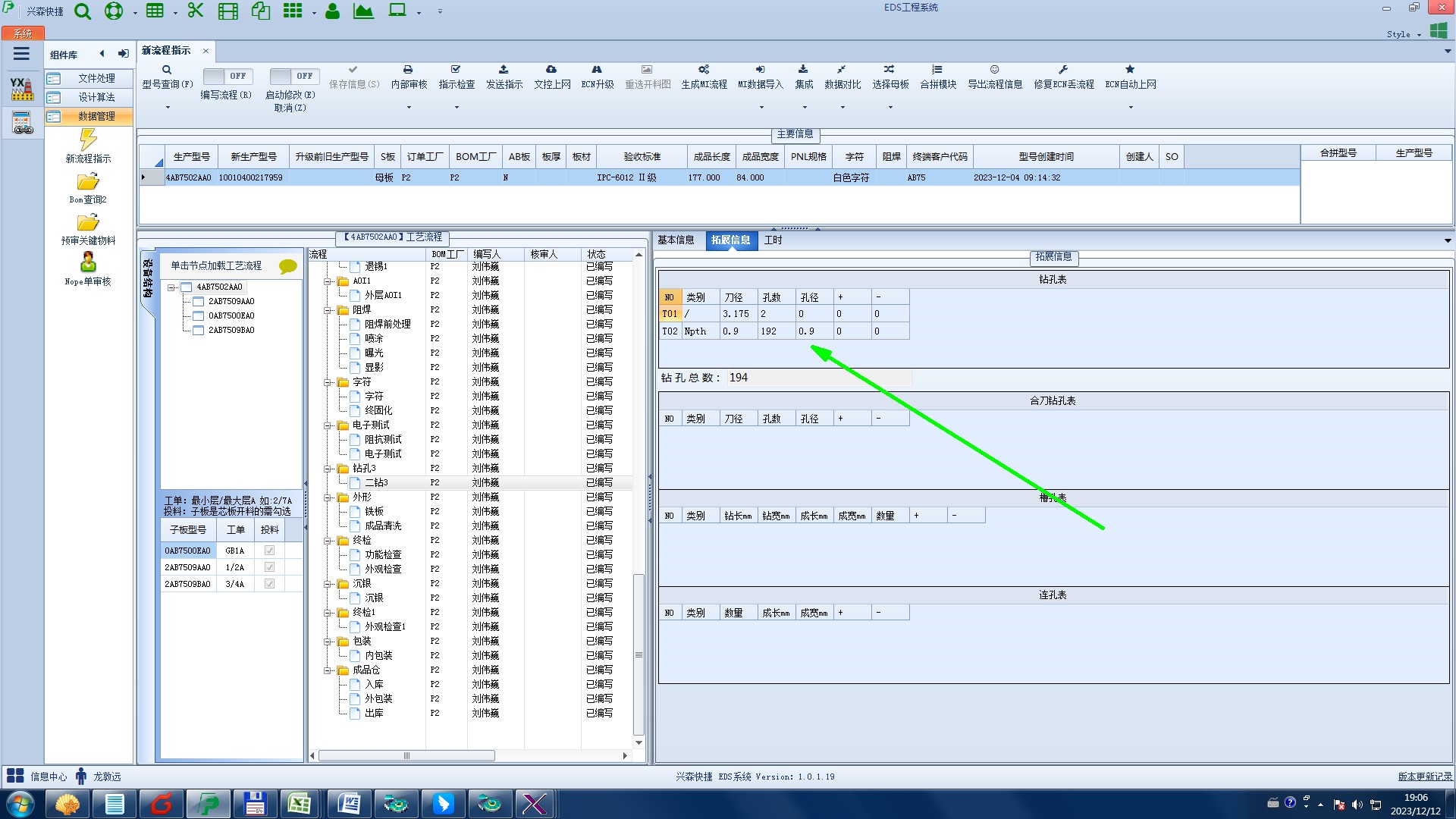1456x819 pixels.
Task: Click the 文控上网 cloud upload icon
Action: click(x=551, y=70)
